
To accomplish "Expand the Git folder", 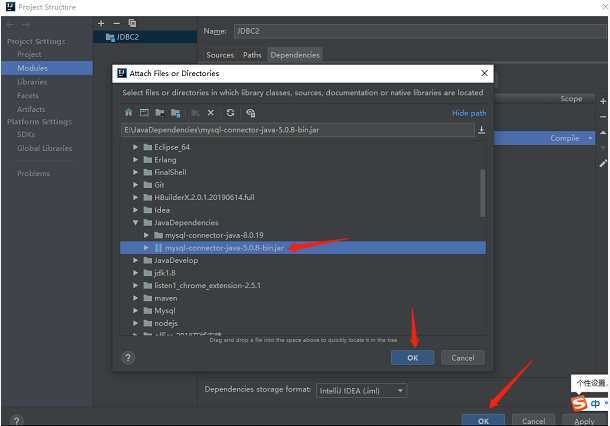I will (x=135, y=185).
